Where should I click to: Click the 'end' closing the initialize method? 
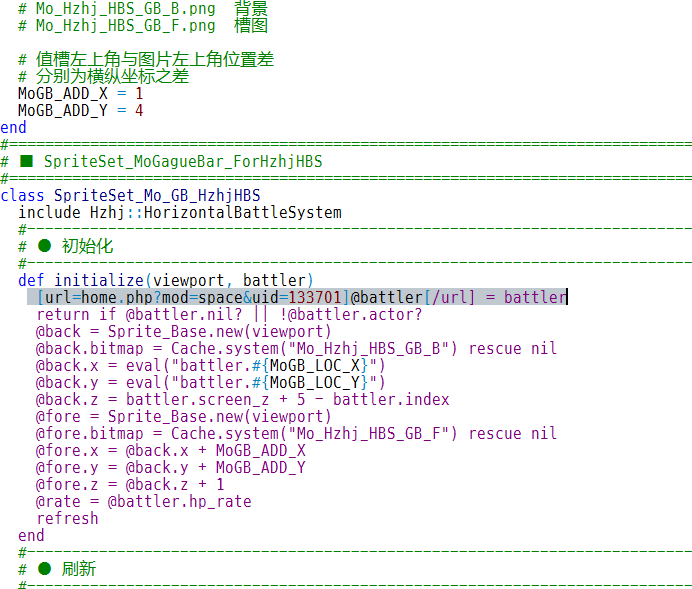pyautogui.click(x=31, y=535)
